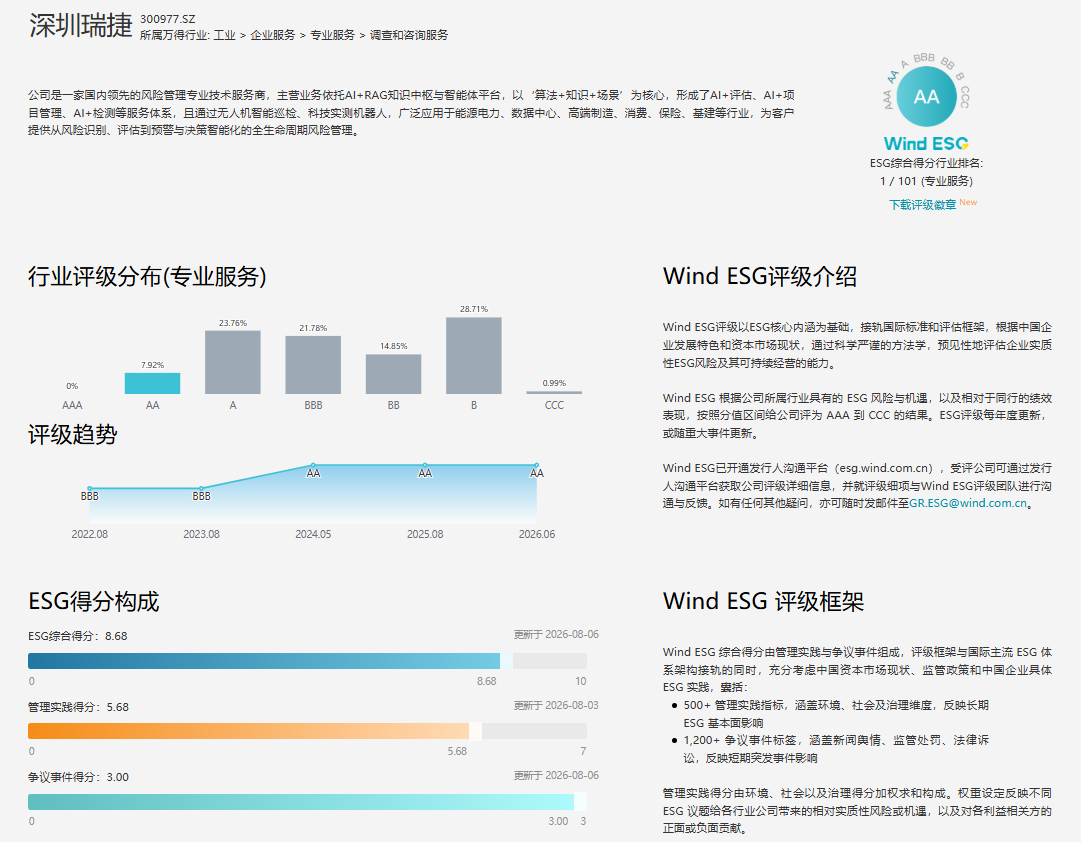
Task: Click the BB rating bar at 14.85%
Action: pos(394,374)
